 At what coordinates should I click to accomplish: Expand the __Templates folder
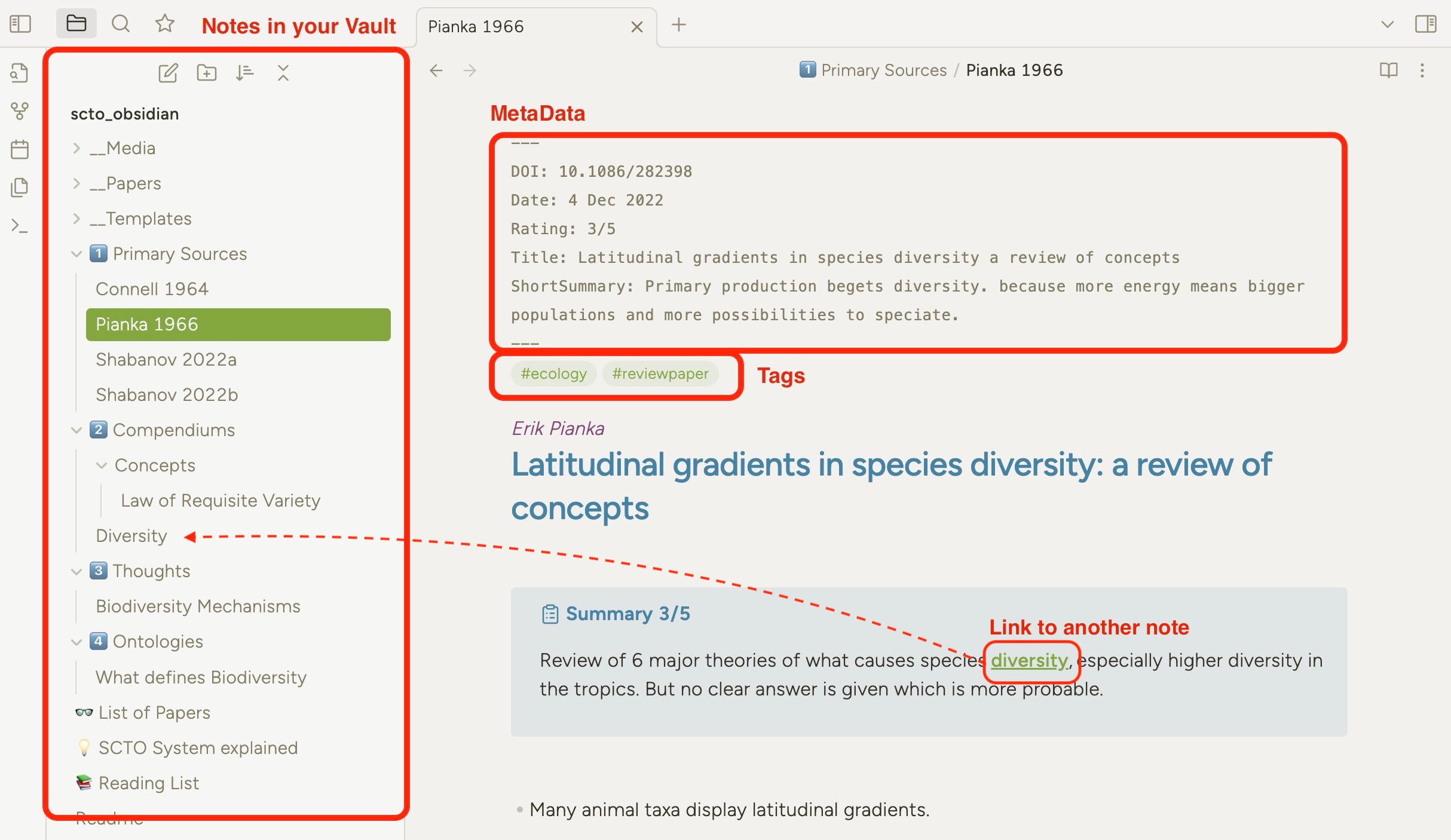(x=76, y=219)
